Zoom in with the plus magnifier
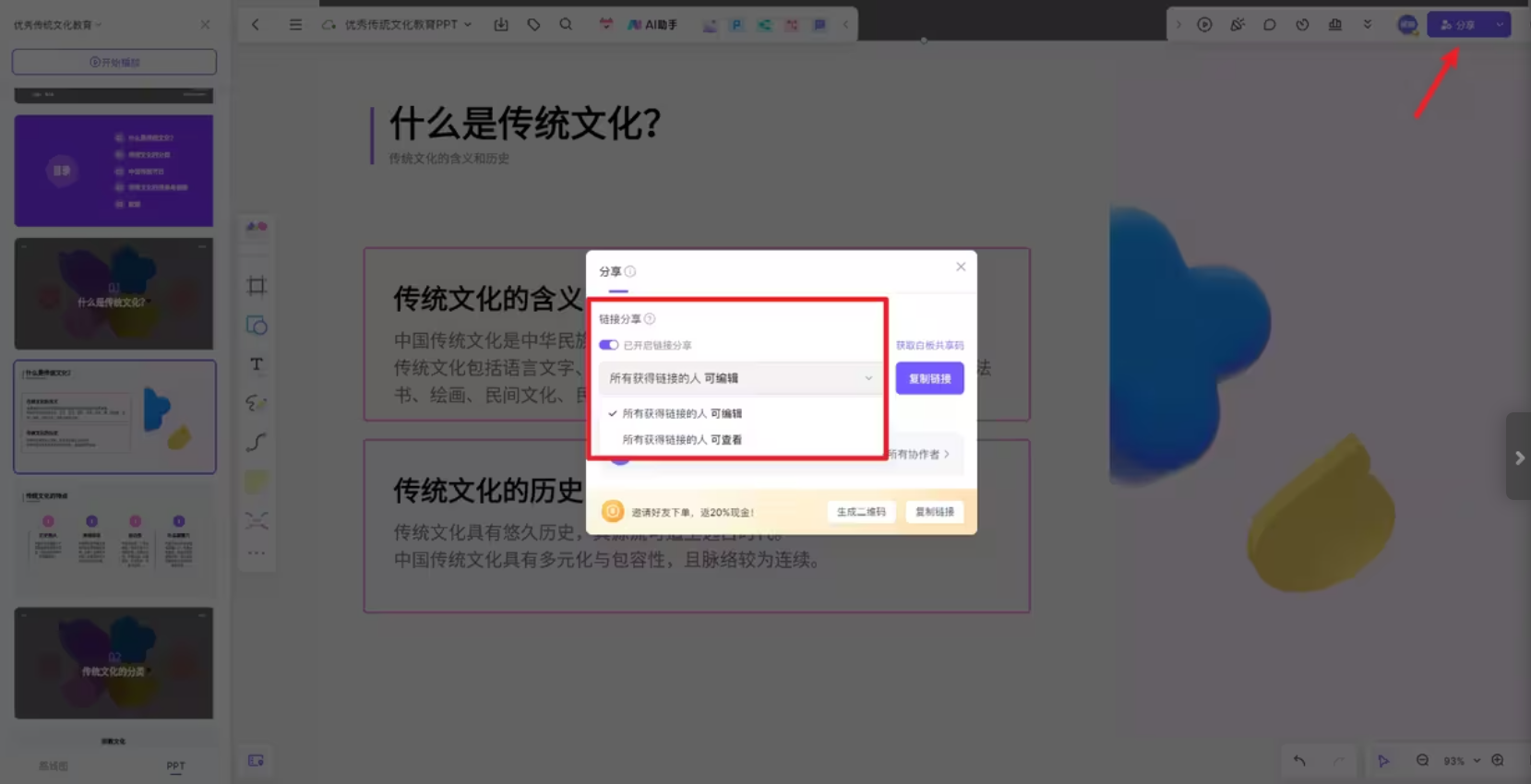 [1498, 761]
